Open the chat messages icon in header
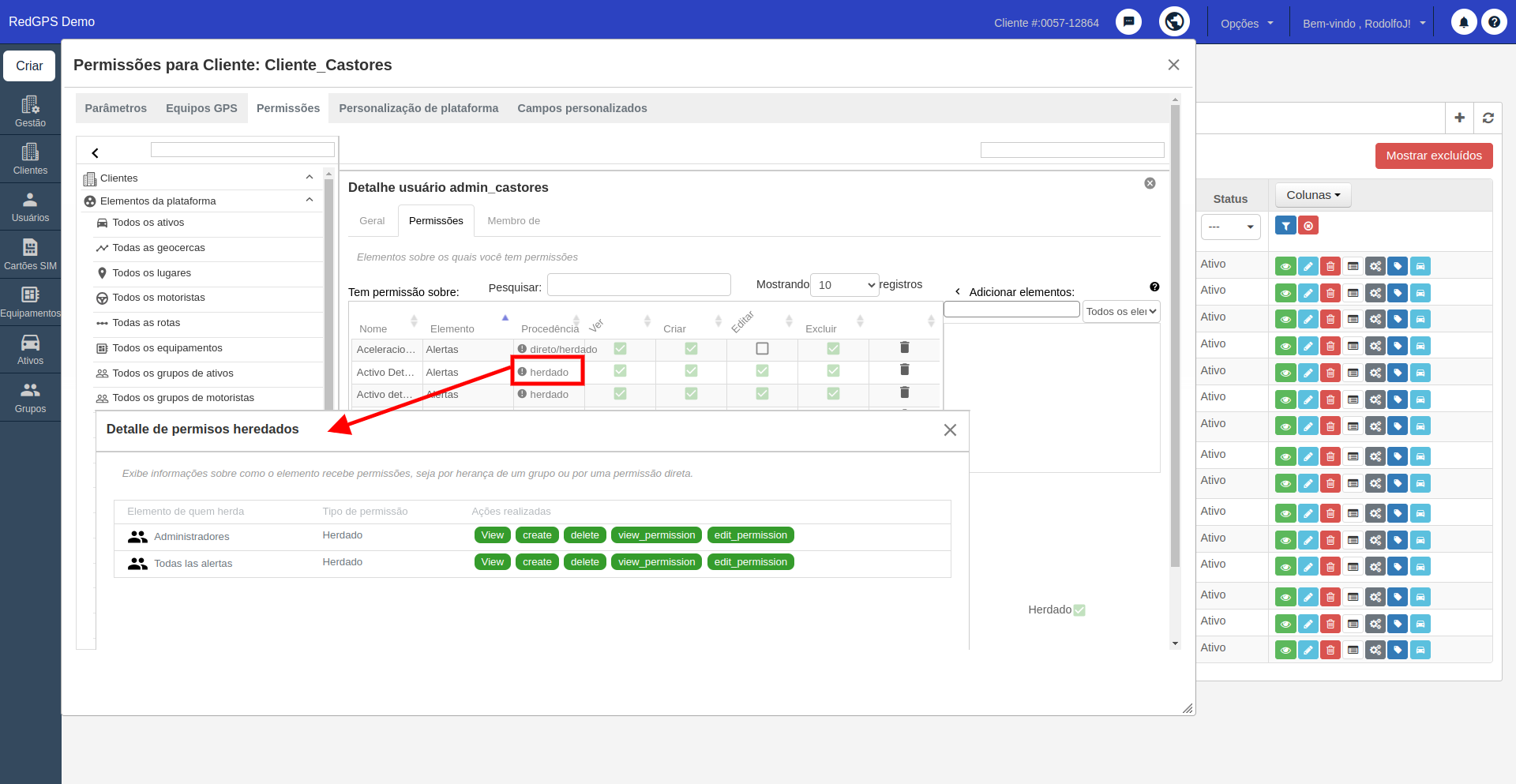Viewport: 1516px width, 784px height. (x=1128, y=22)
